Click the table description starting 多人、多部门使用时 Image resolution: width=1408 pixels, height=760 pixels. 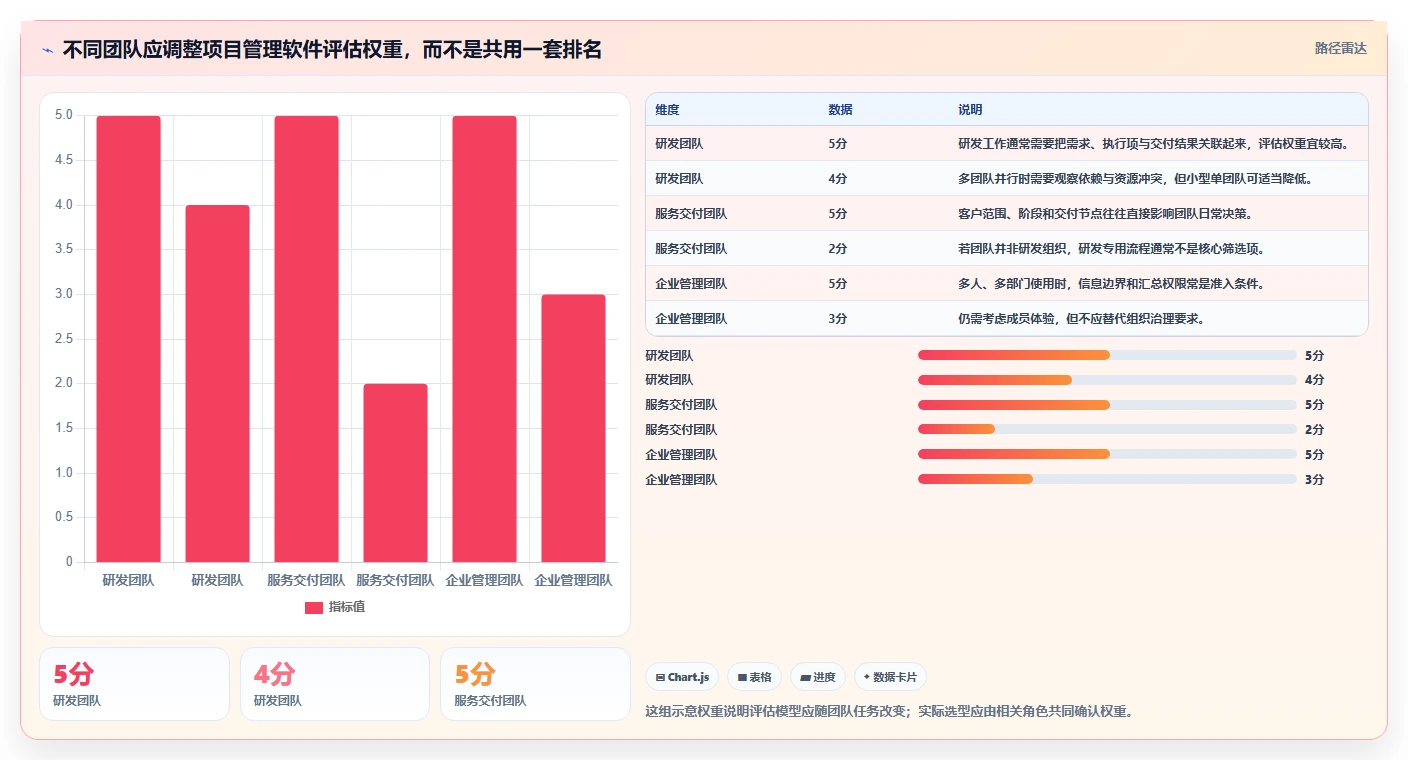coord(1111,284)
